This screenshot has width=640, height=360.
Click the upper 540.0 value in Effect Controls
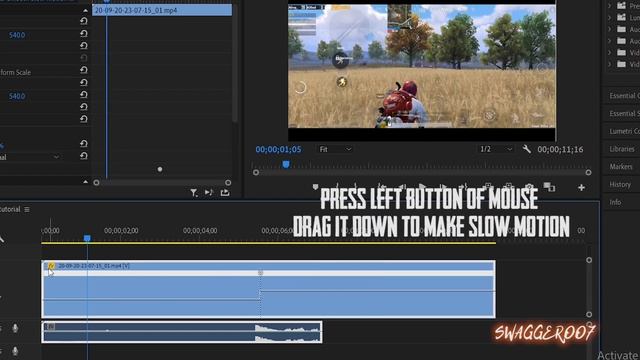point(17,35)
